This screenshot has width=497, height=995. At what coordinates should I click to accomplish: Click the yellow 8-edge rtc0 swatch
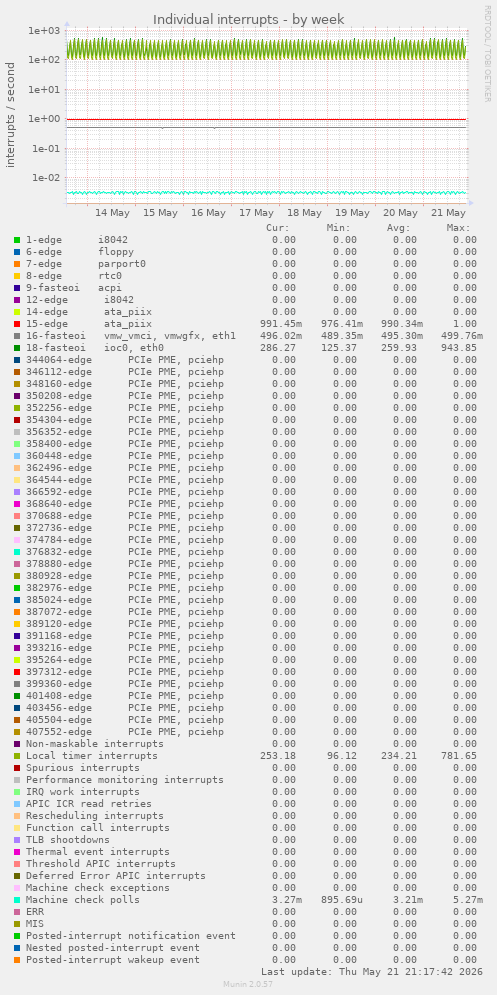(17, 276)
